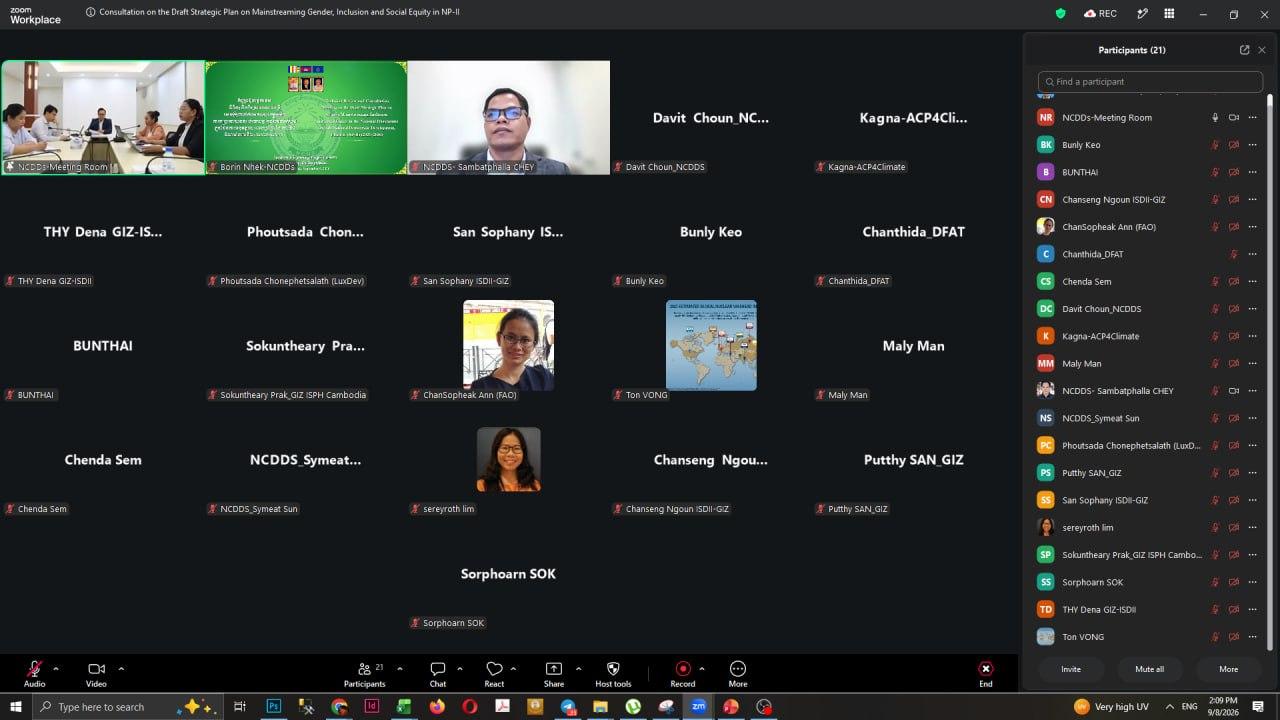Expand chat options arrow next to Chat
Image resolution: width=1280 pixels, height=720 pixels.
tap(460, 668)
